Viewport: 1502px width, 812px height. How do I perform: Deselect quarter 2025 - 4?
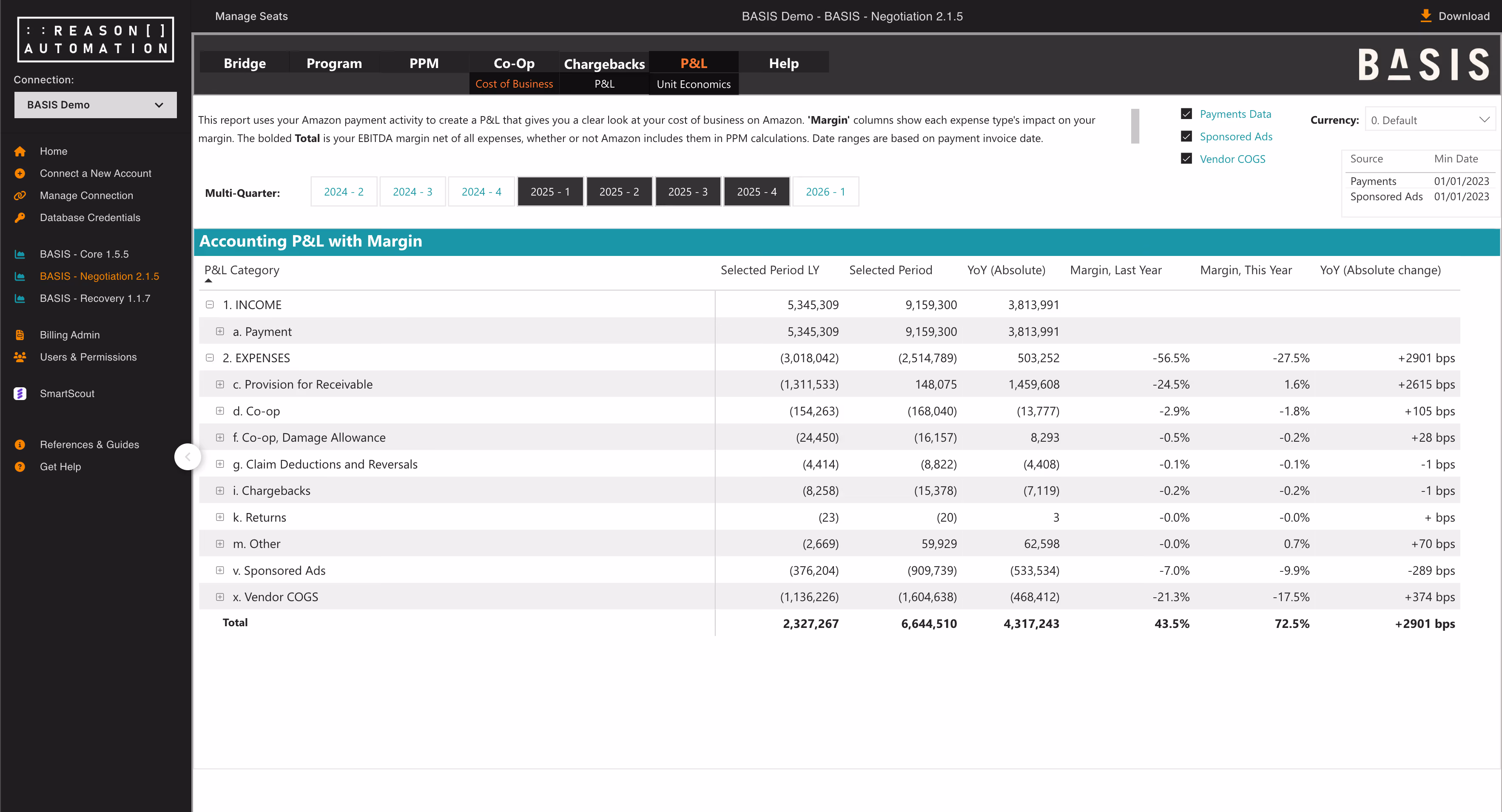tap(756, 192)
